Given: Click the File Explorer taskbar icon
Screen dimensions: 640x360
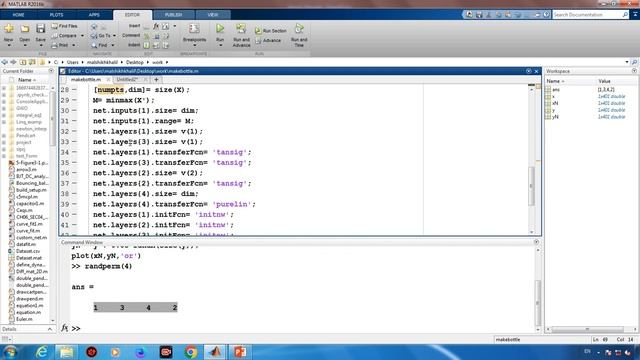Looking at the screenshot, I should [66, 352].
